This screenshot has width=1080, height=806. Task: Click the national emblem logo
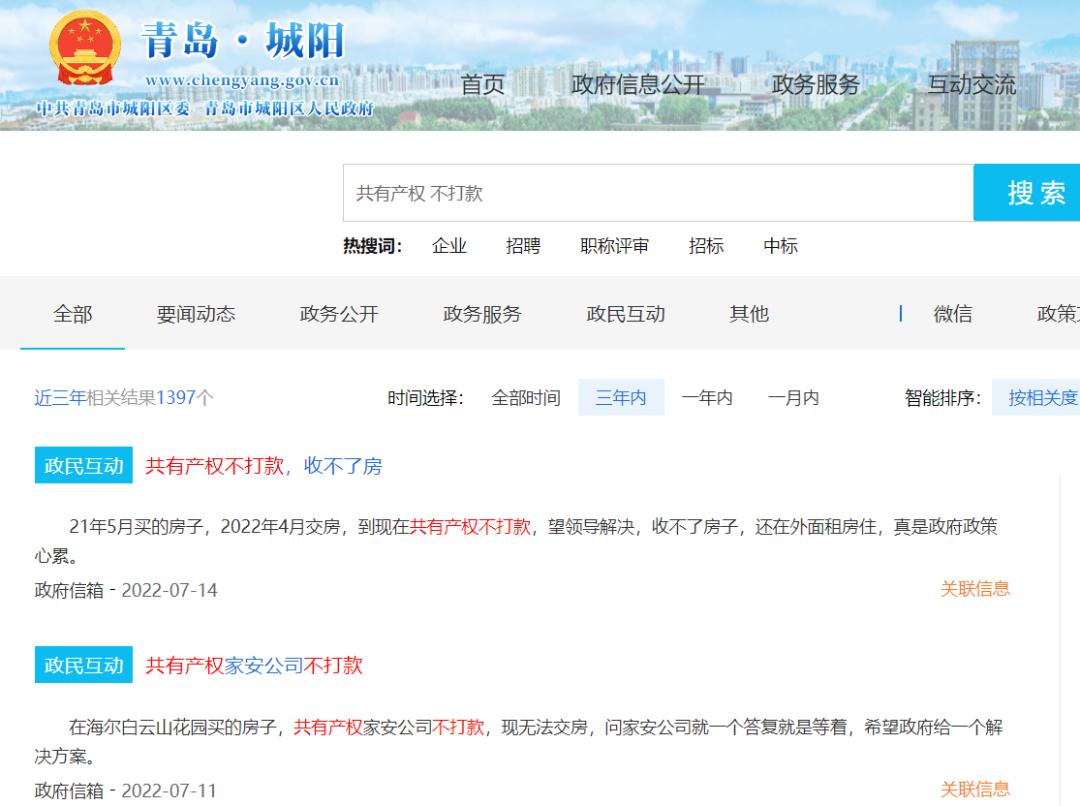[85, 49]
